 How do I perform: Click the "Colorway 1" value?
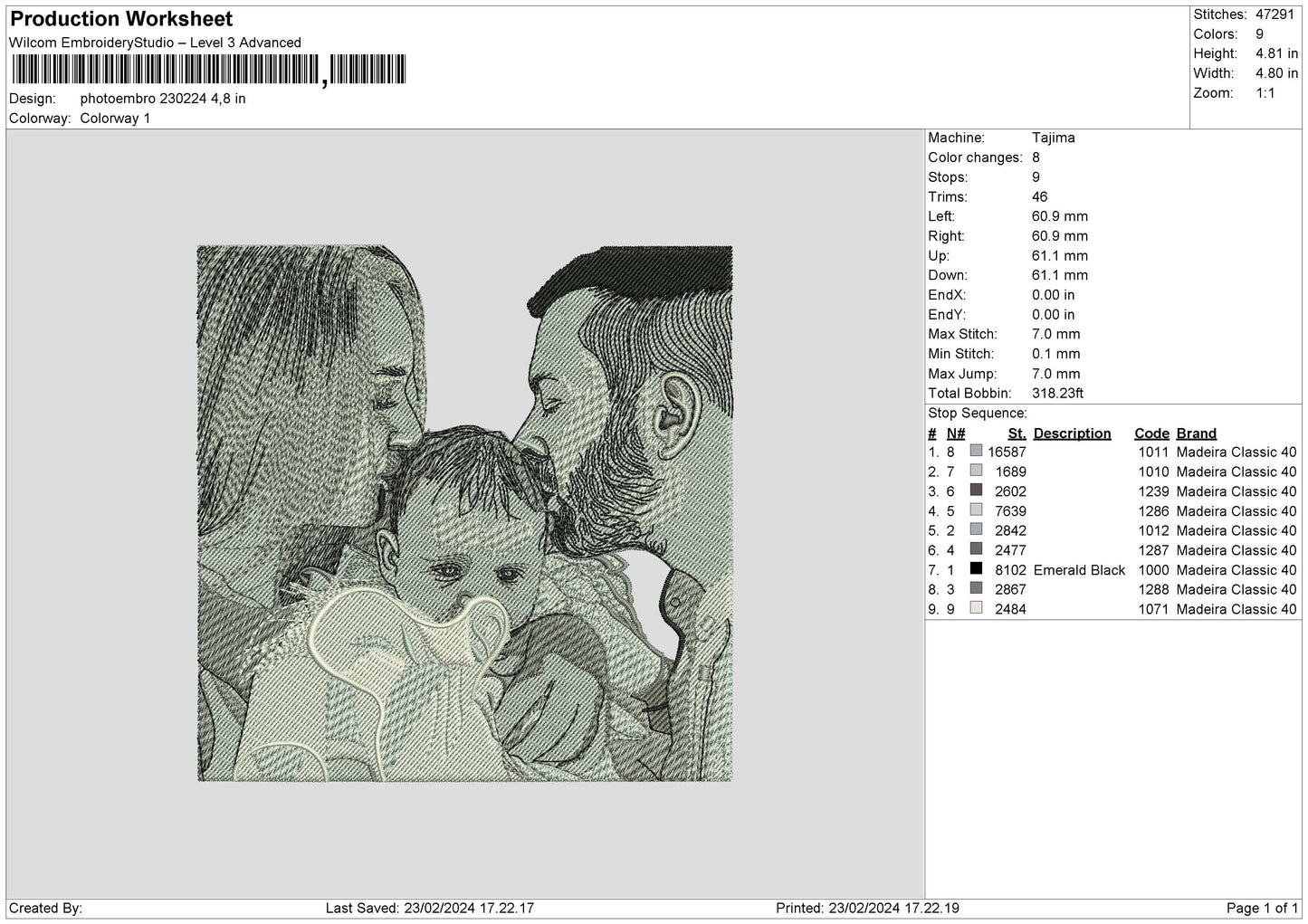pyautogui.click(x=115, y=119)
